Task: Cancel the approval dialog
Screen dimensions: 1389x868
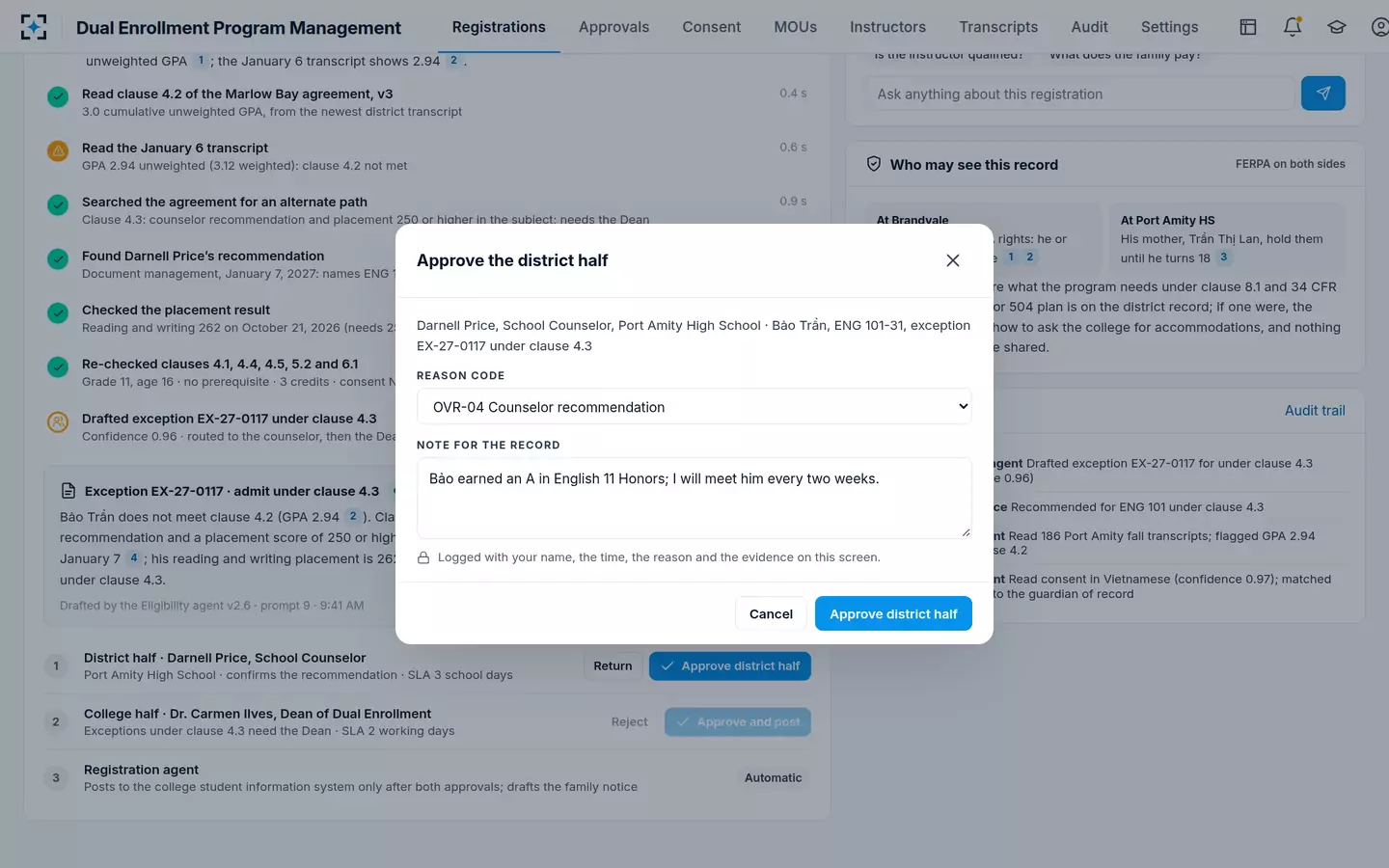Action: click(x=771, y=613)
